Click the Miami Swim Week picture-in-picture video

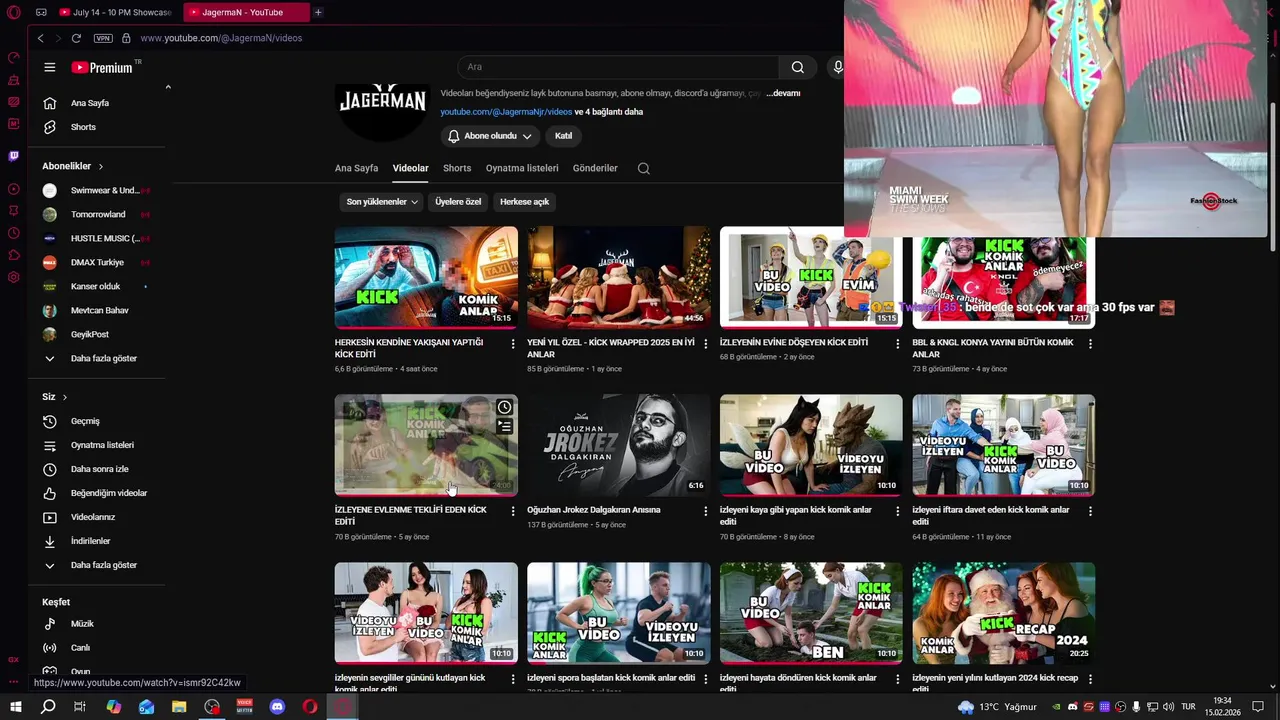[1056, 118]
